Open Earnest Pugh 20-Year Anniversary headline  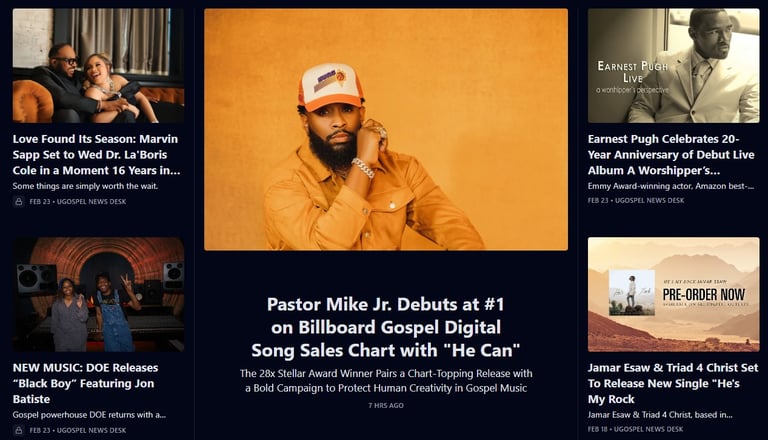(x=671, y=154)
